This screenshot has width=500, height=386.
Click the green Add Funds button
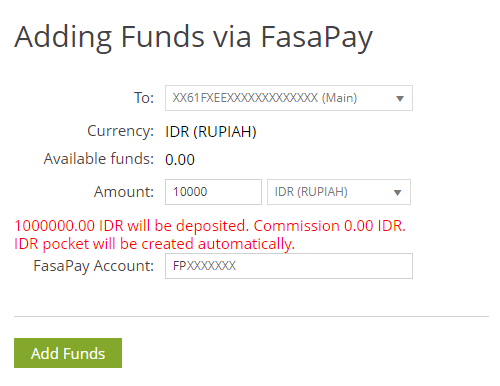point(68,353)
